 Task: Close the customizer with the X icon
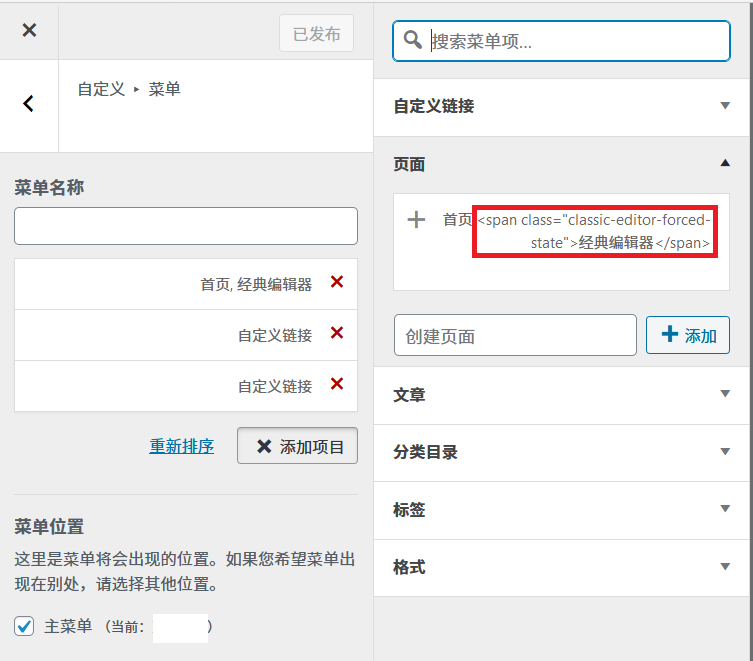(29, 30)
